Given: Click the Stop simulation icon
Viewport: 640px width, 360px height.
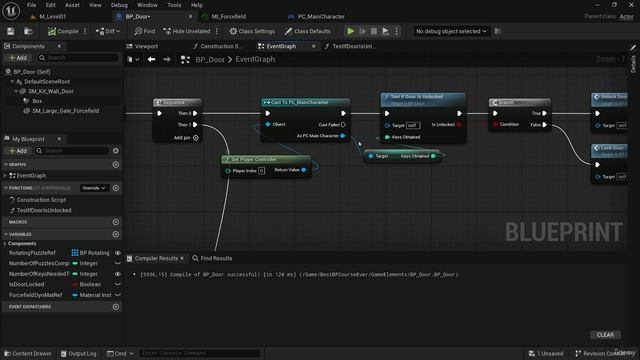Looking at the screenshot, I should [x=373, y=31].
